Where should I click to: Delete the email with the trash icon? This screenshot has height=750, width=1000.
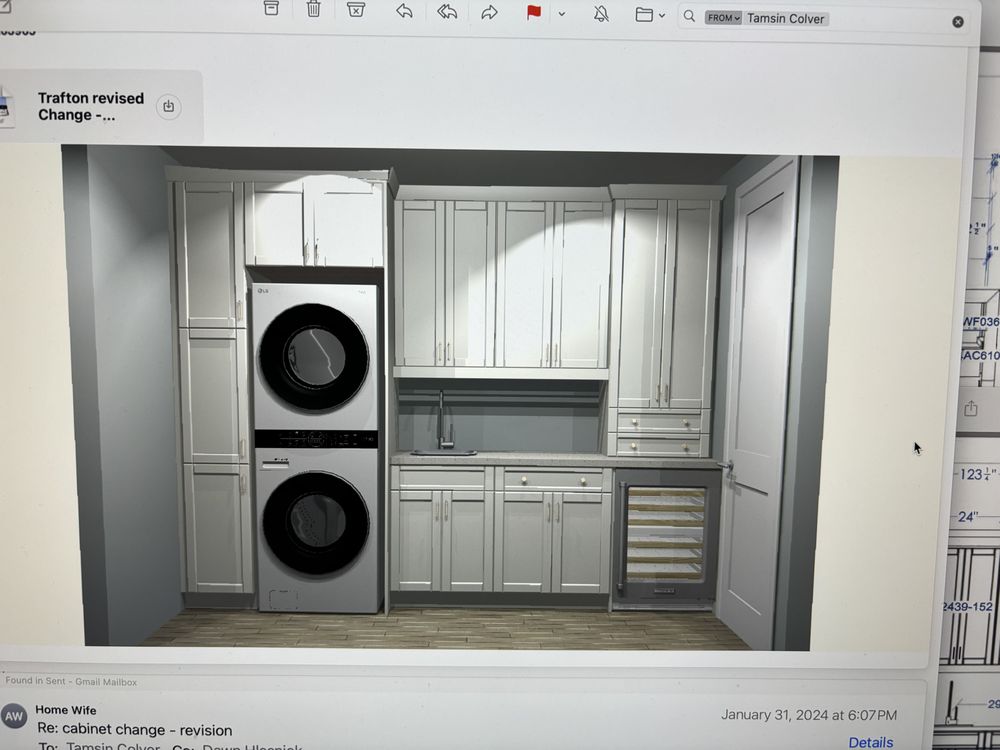pyautogui.click(x=313, y=10)
